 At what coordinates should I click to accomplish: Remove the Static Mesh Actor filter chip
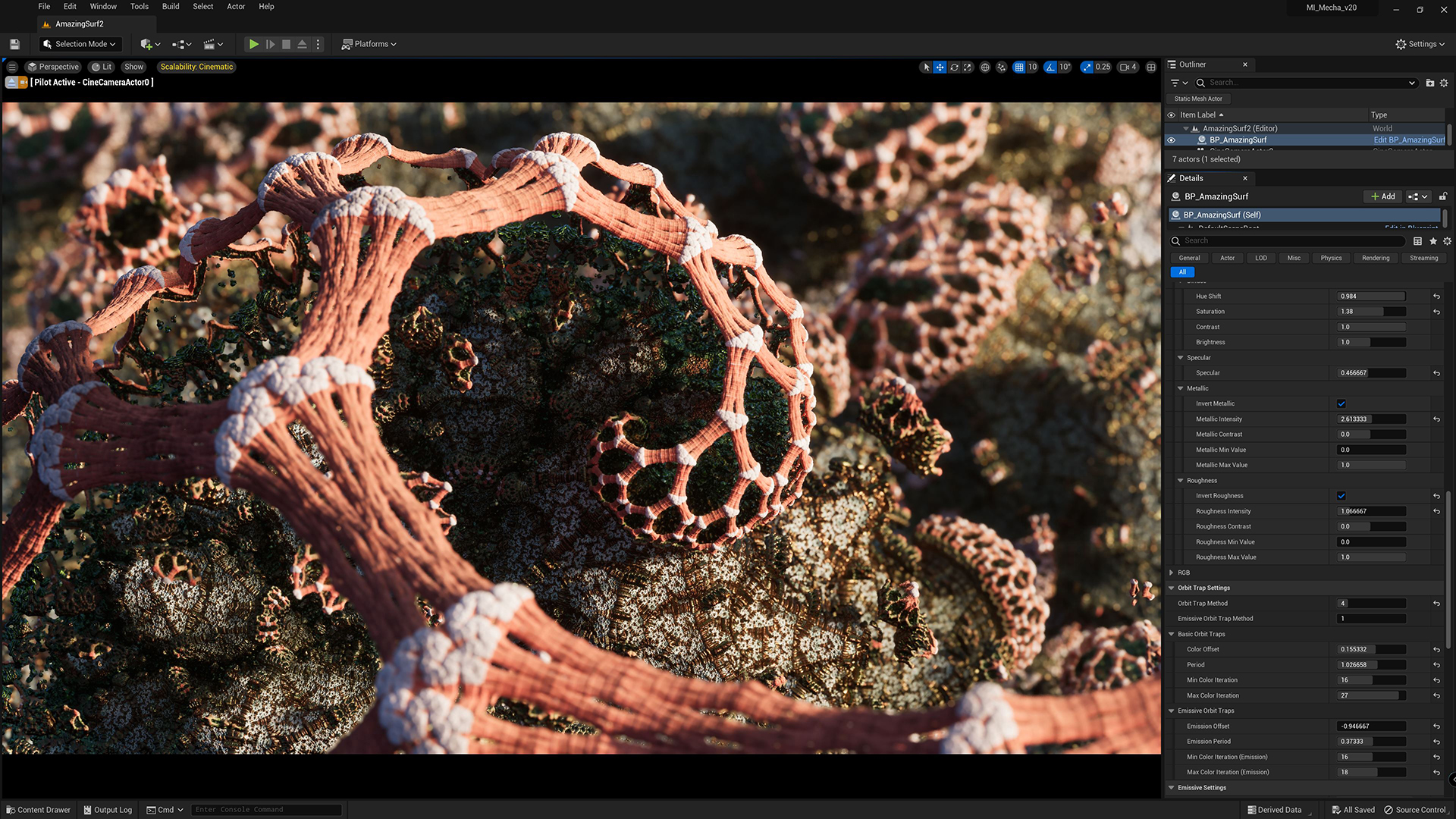click(x=1198, y=99)
